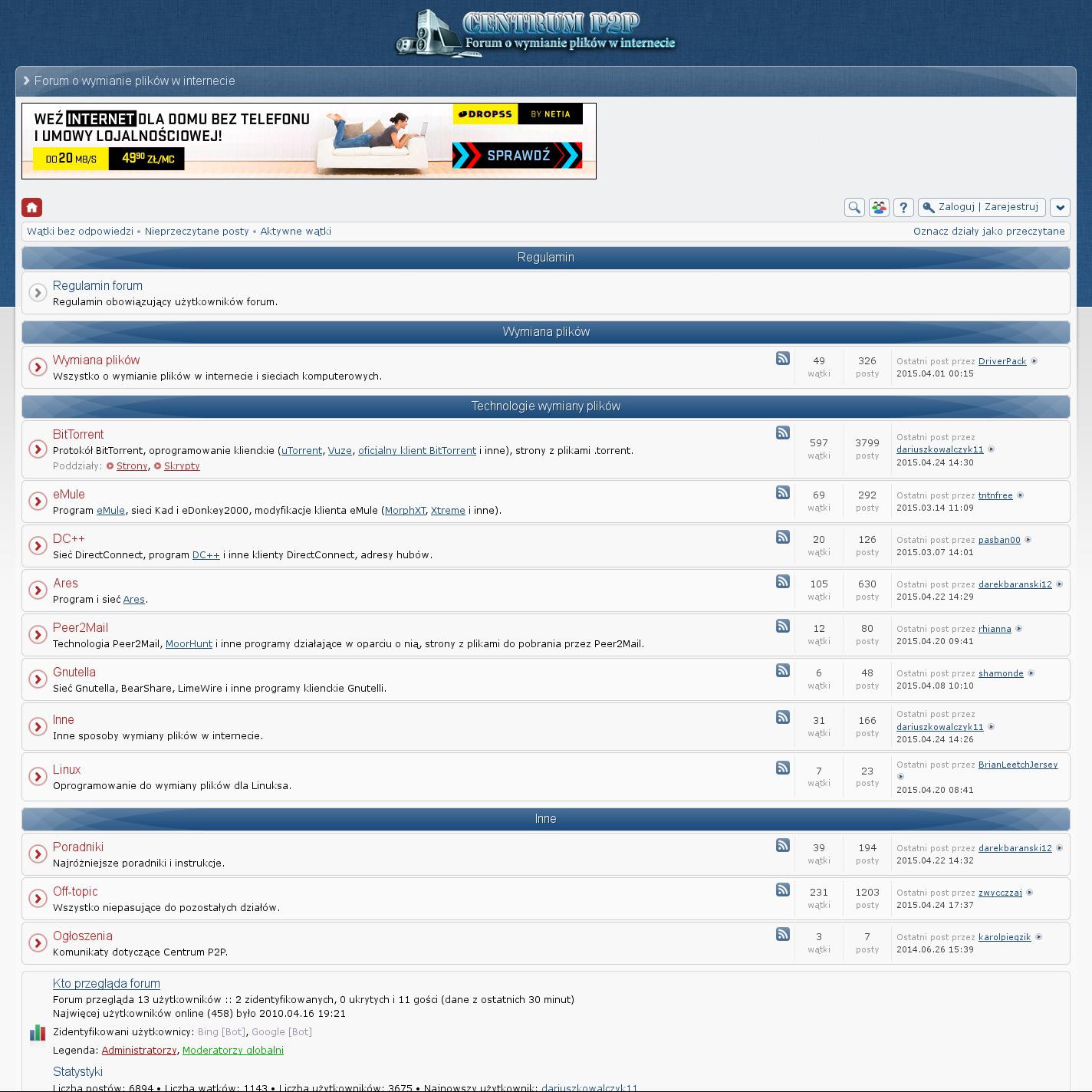This screenshot has height=1092, width=1092.
Task: Subscribe to Off-topic RSS feed icon
Action: coord(782,890)
